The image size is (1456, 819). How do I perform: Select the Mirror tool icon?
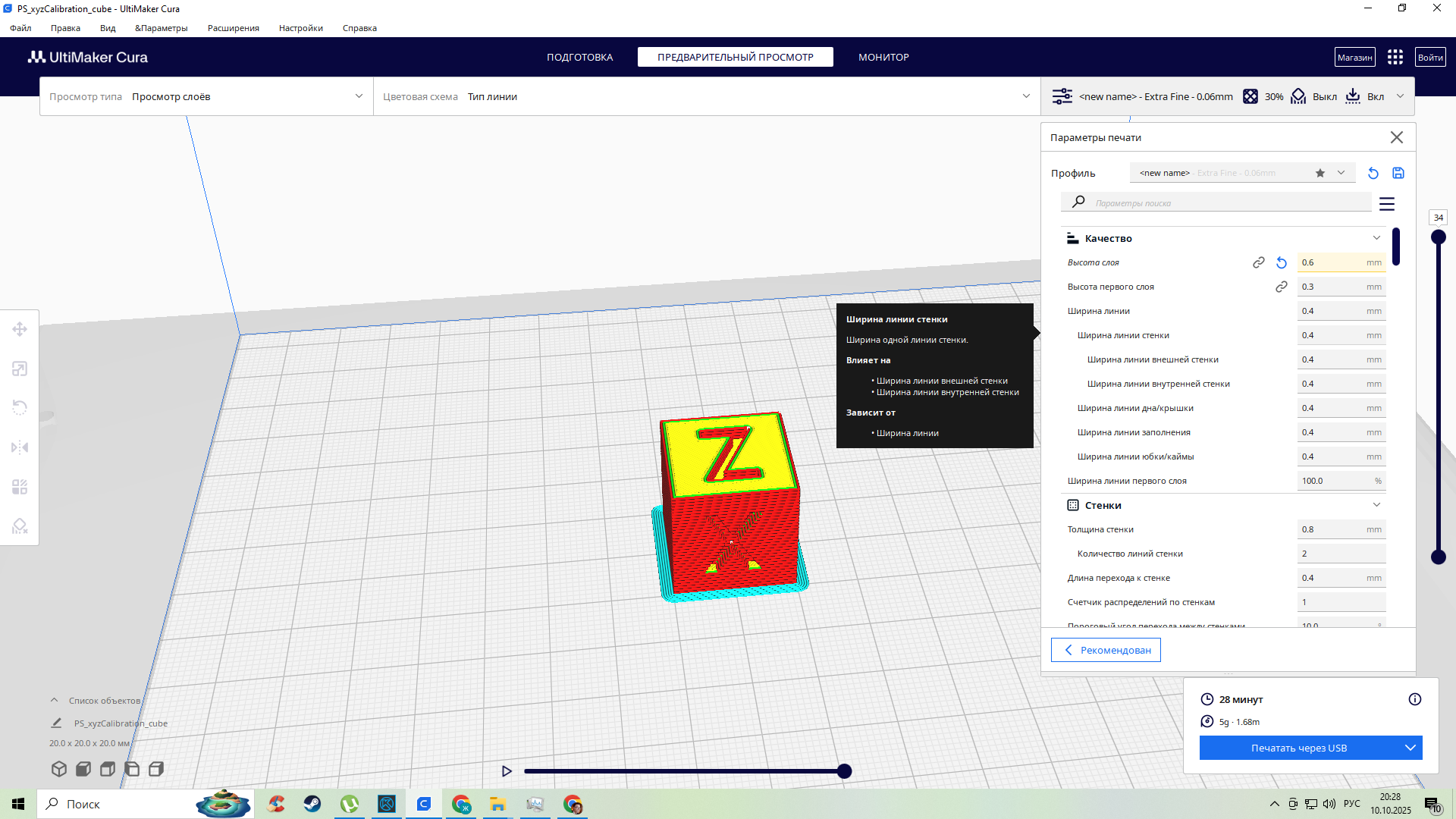pos(20,447)
